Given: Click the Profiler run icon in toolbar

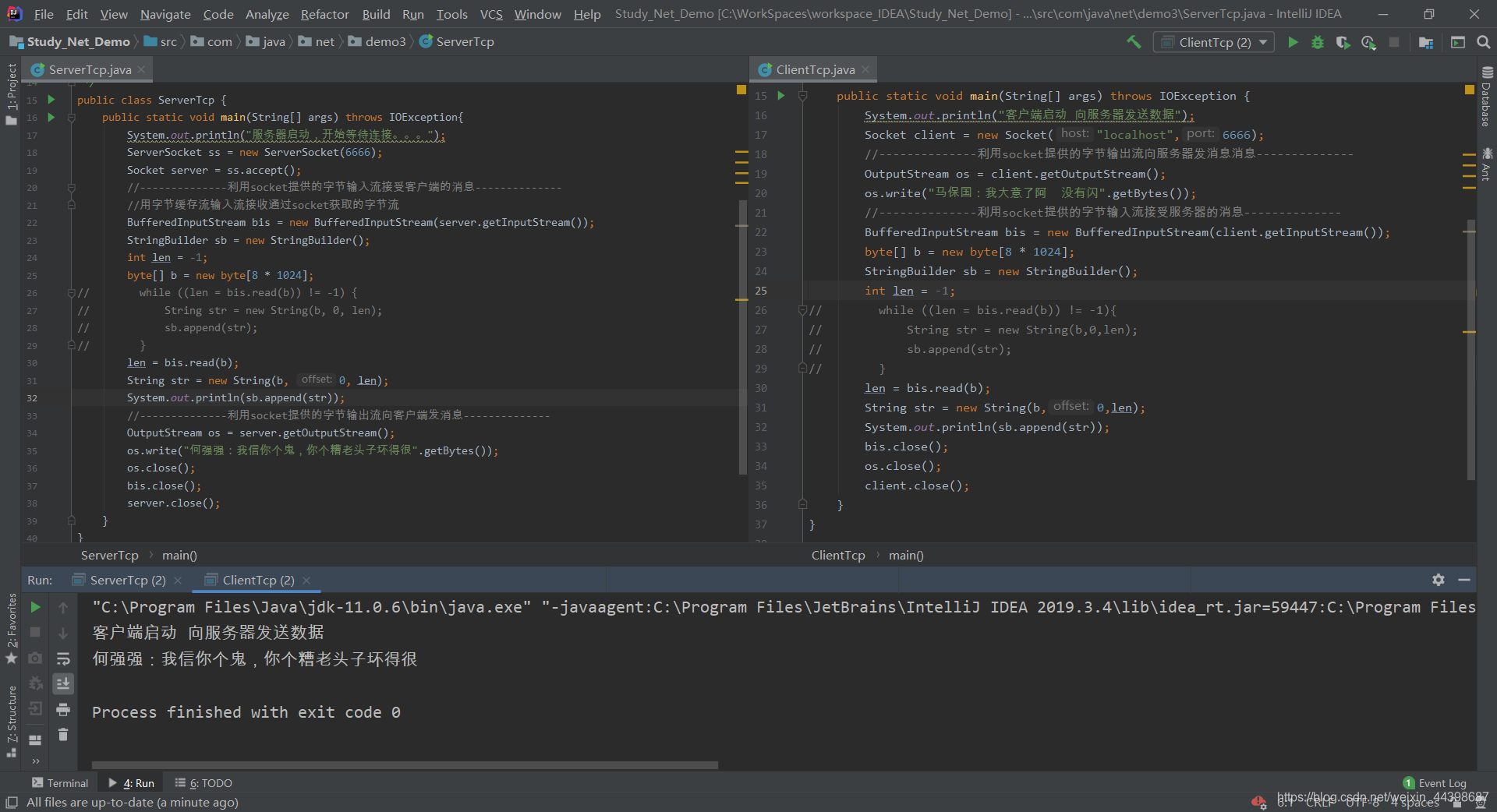Looking at the screenshot, I should 1368,42.
